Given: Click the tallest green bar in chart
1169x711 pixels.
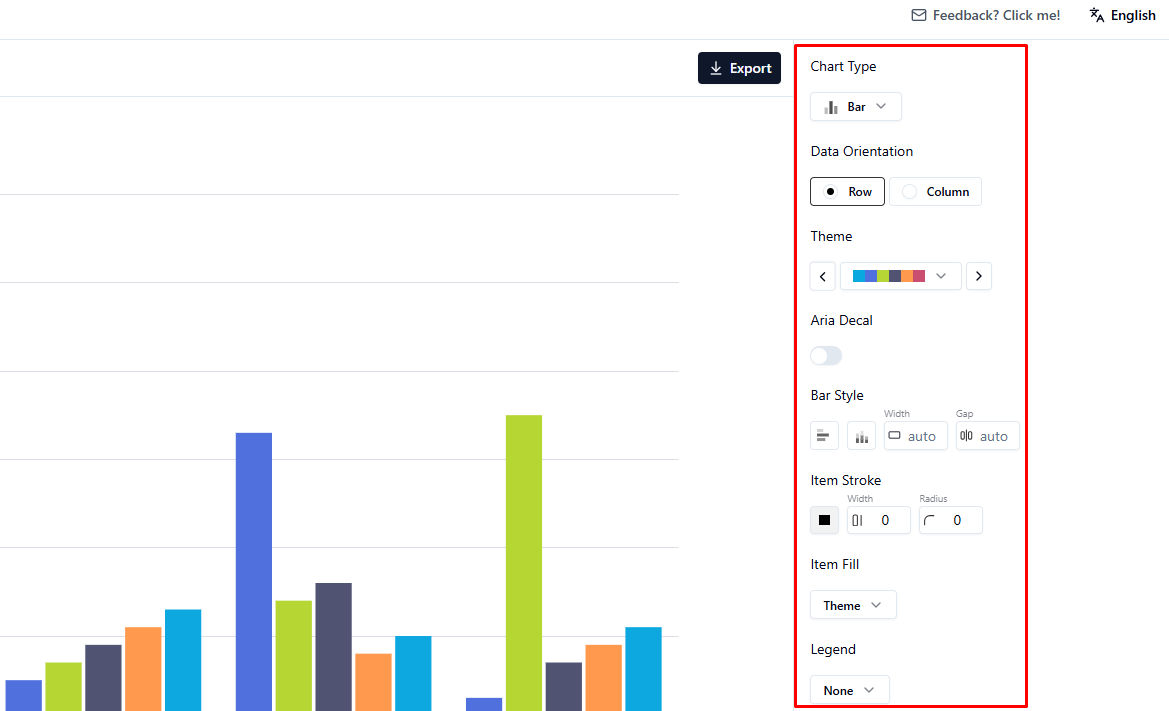Looking at the screenshot, I should click(x=523, y=563).
